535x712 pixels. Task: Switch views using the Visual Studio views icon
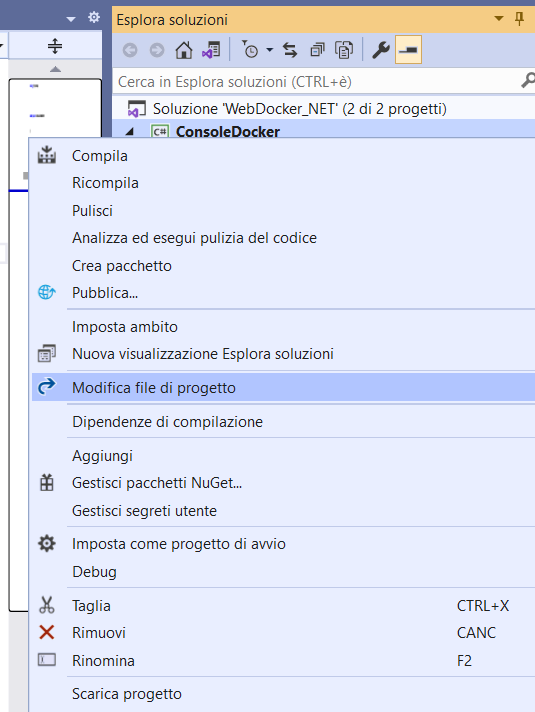click(211, 50)
